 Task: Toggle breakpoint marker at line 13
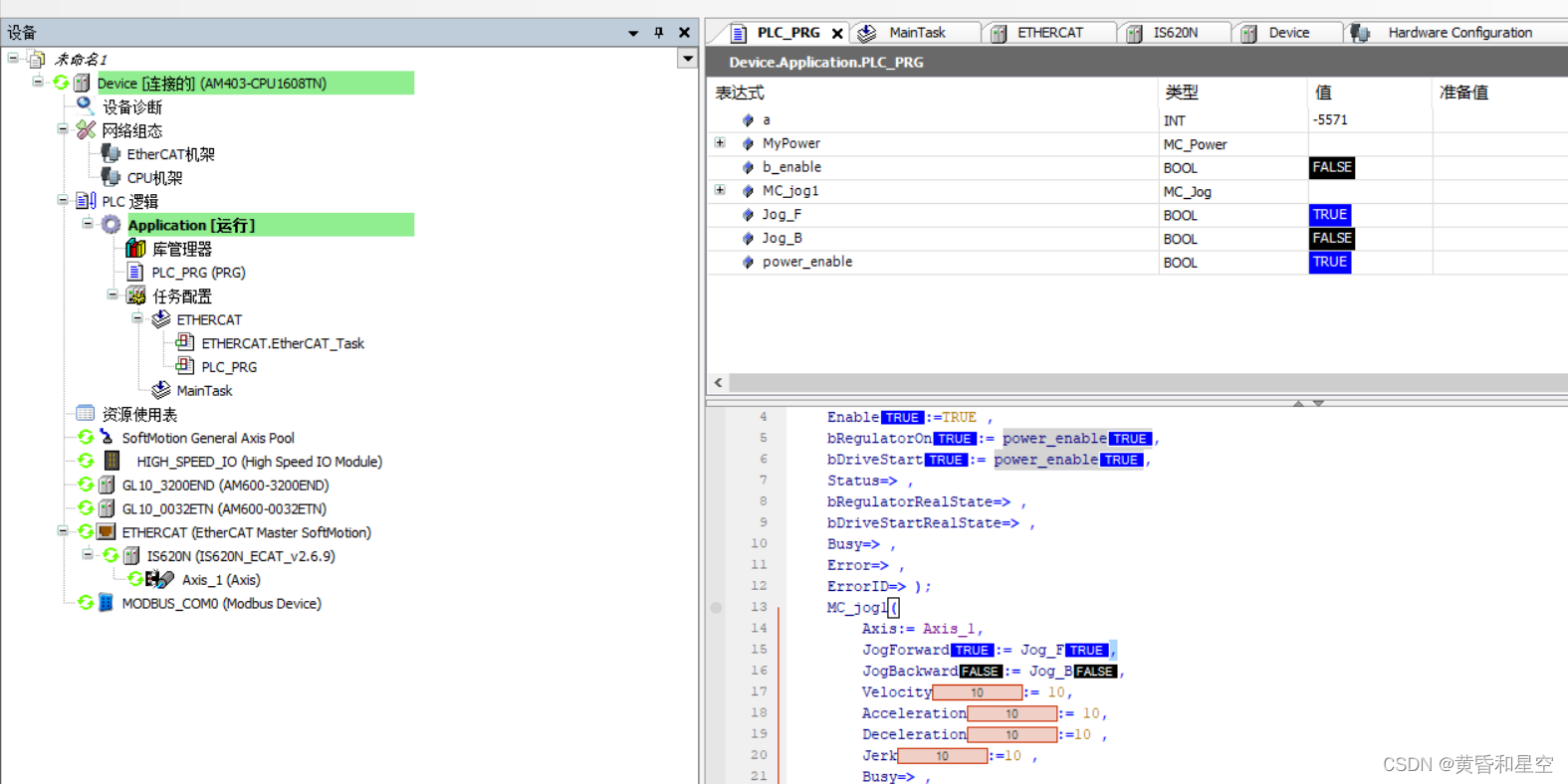pyautogui.click(x=716, y=607)
